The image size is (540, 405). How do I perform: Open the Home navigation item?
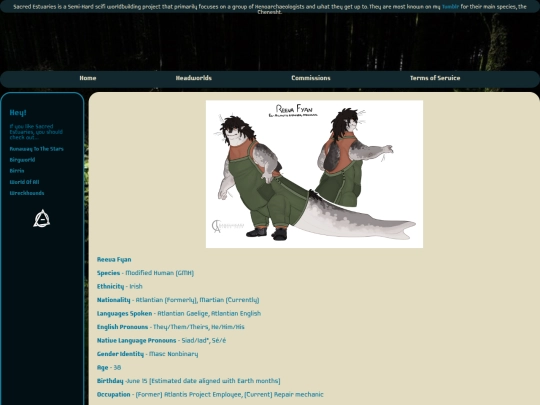88,78
